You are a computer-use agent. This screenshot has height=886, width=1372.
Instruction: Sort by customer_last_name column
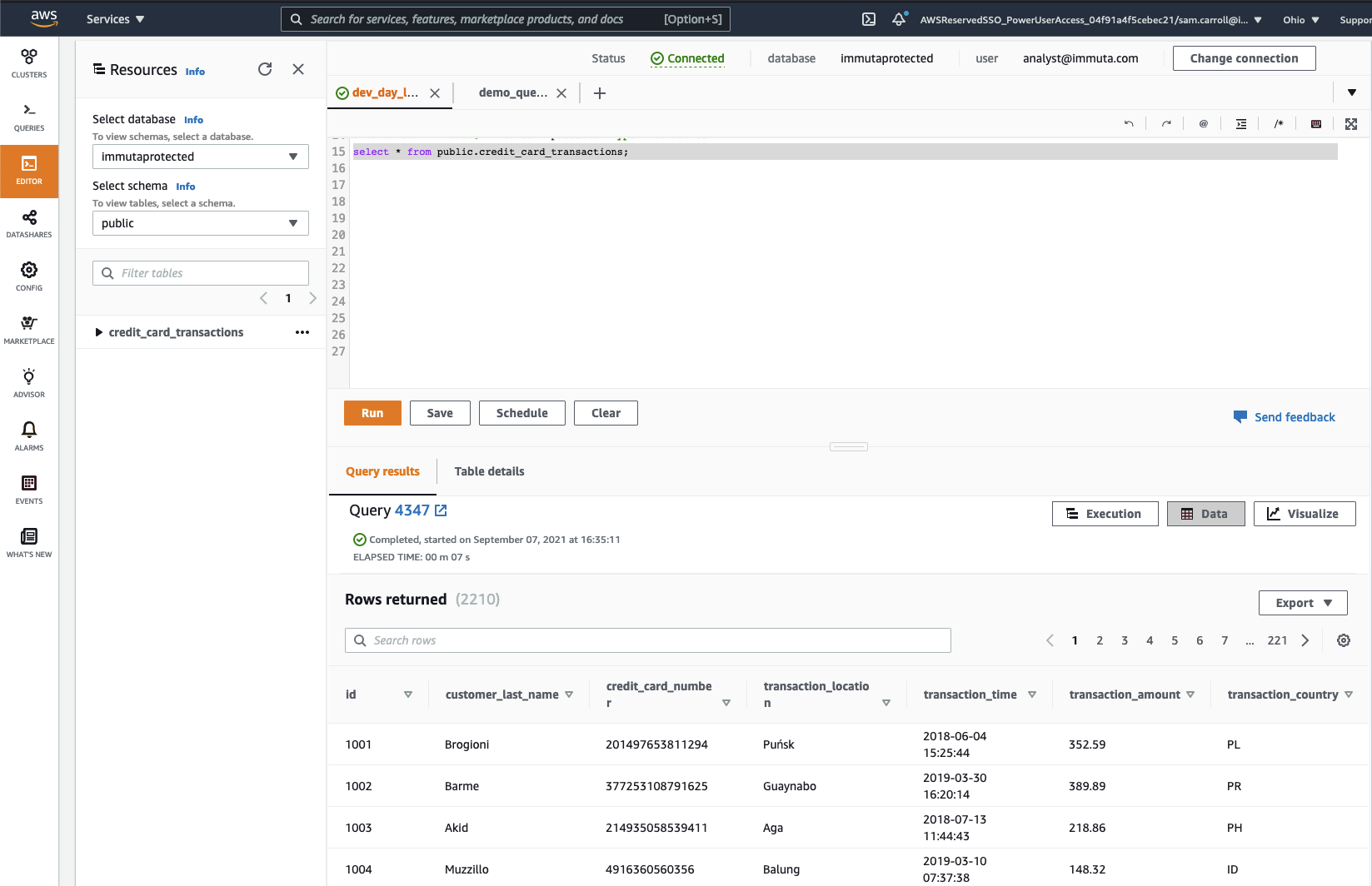pyautogui.click(x=569, y=694)
